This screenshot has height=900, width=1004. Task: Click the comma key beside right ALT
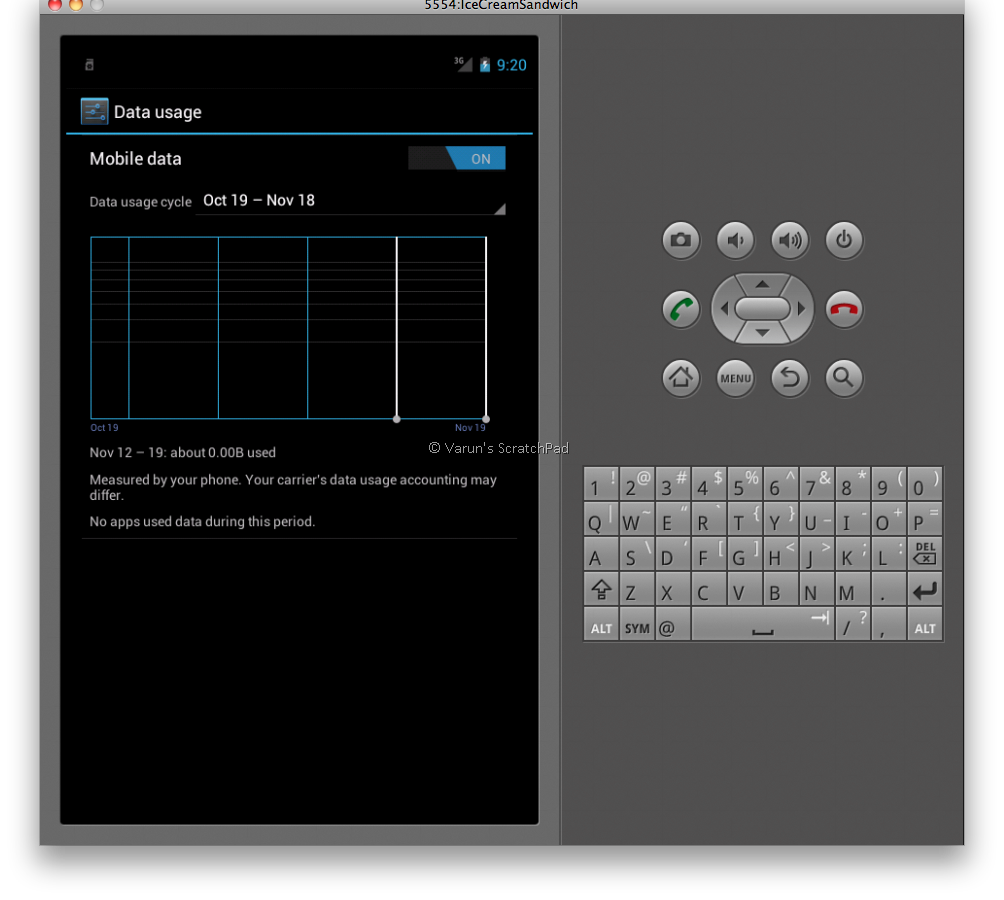coord(889,625)
